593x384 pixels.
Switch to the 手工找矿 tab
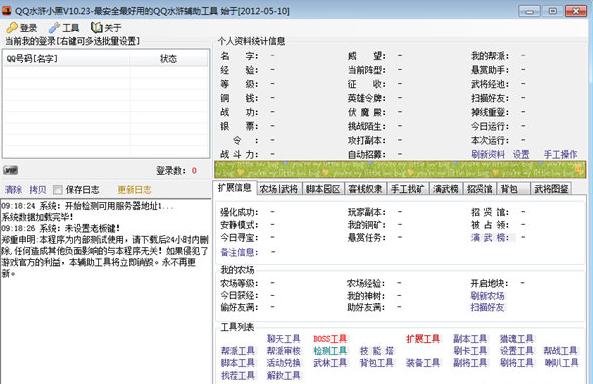(x=407, y=189)
